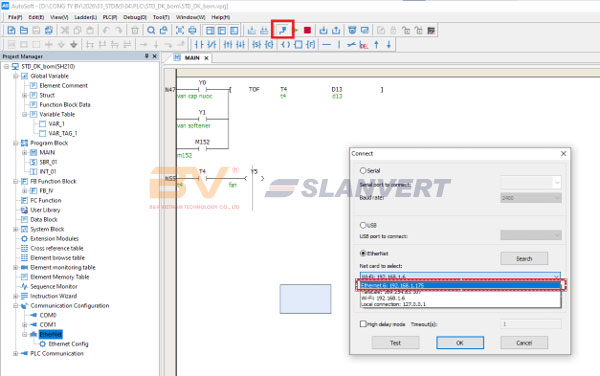Click the Upload from PLC icon

click(336, 30)
